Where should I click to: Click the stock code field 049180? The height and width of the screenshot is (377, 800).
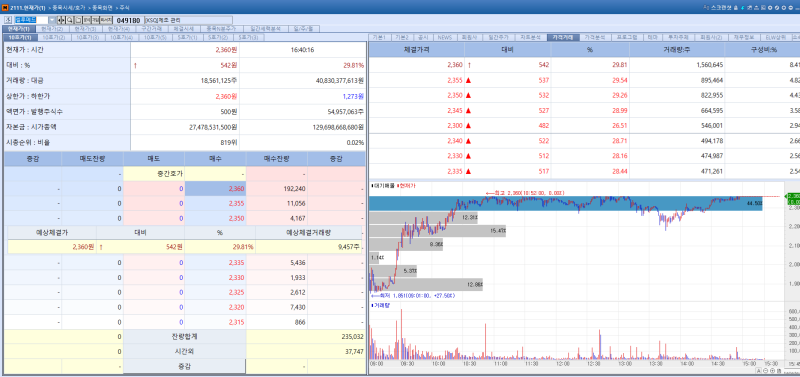[129, 20]
